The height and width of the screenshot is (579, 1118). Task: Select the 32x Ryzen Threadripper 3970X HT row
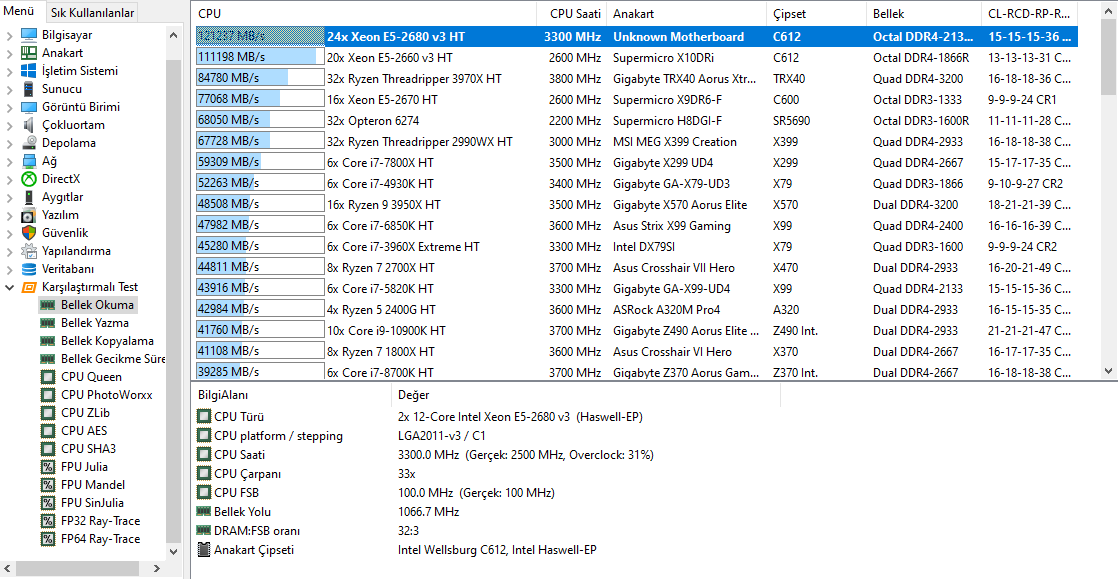(x=637, y=78)
